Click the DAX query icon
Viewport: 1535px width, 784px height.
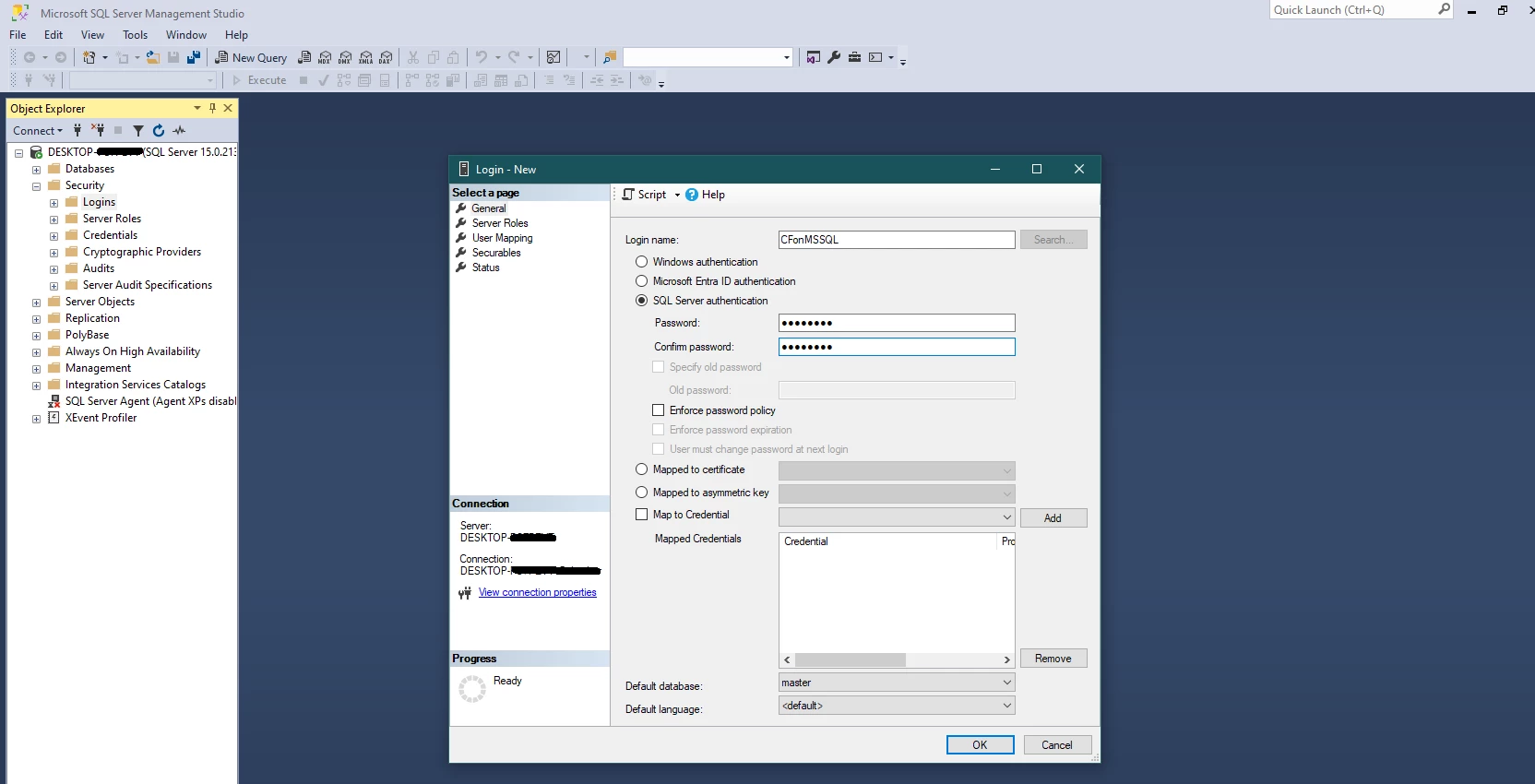pos(386,57)
